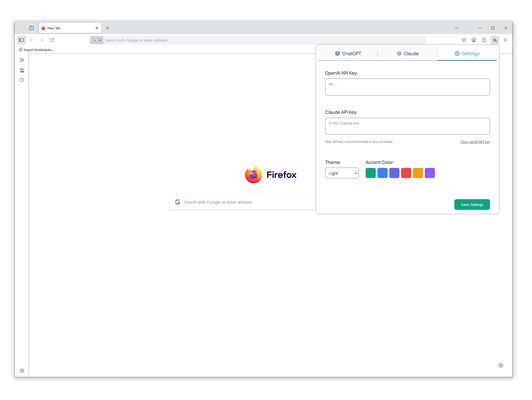Open the search engine selector in address bar

(97, 40)
